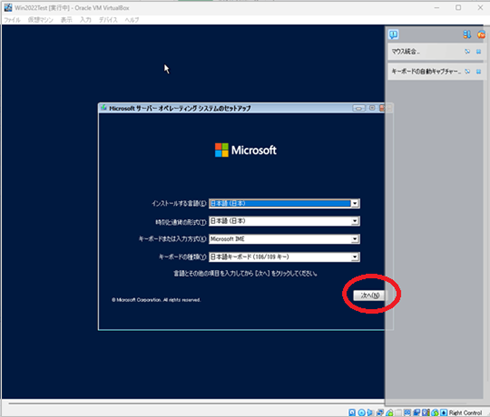The width and height of the screenshot is (490, 417).
Task: Open the ファイル menu
Action: [12, 20]
